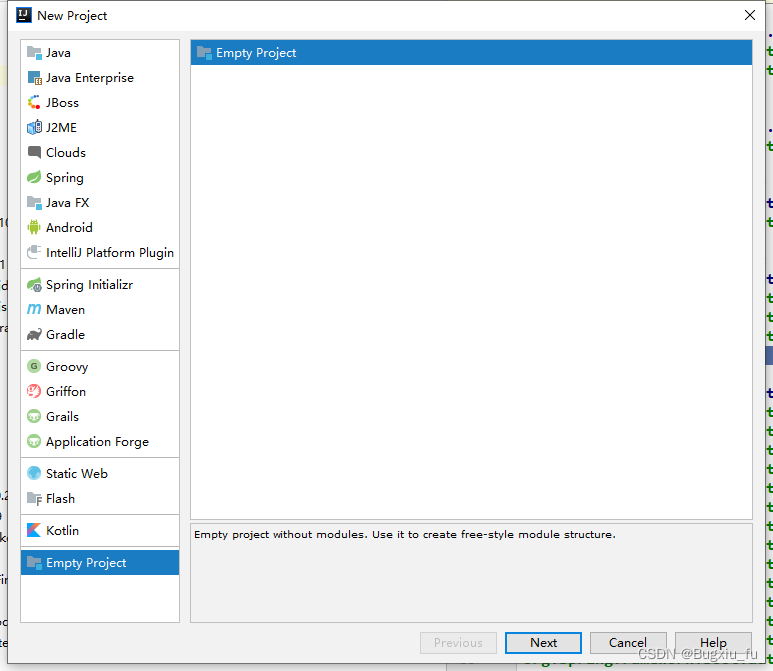Screen dimensions: 773x671
Task: Choose the 'Groovy' list entry text
Action: 67,367
